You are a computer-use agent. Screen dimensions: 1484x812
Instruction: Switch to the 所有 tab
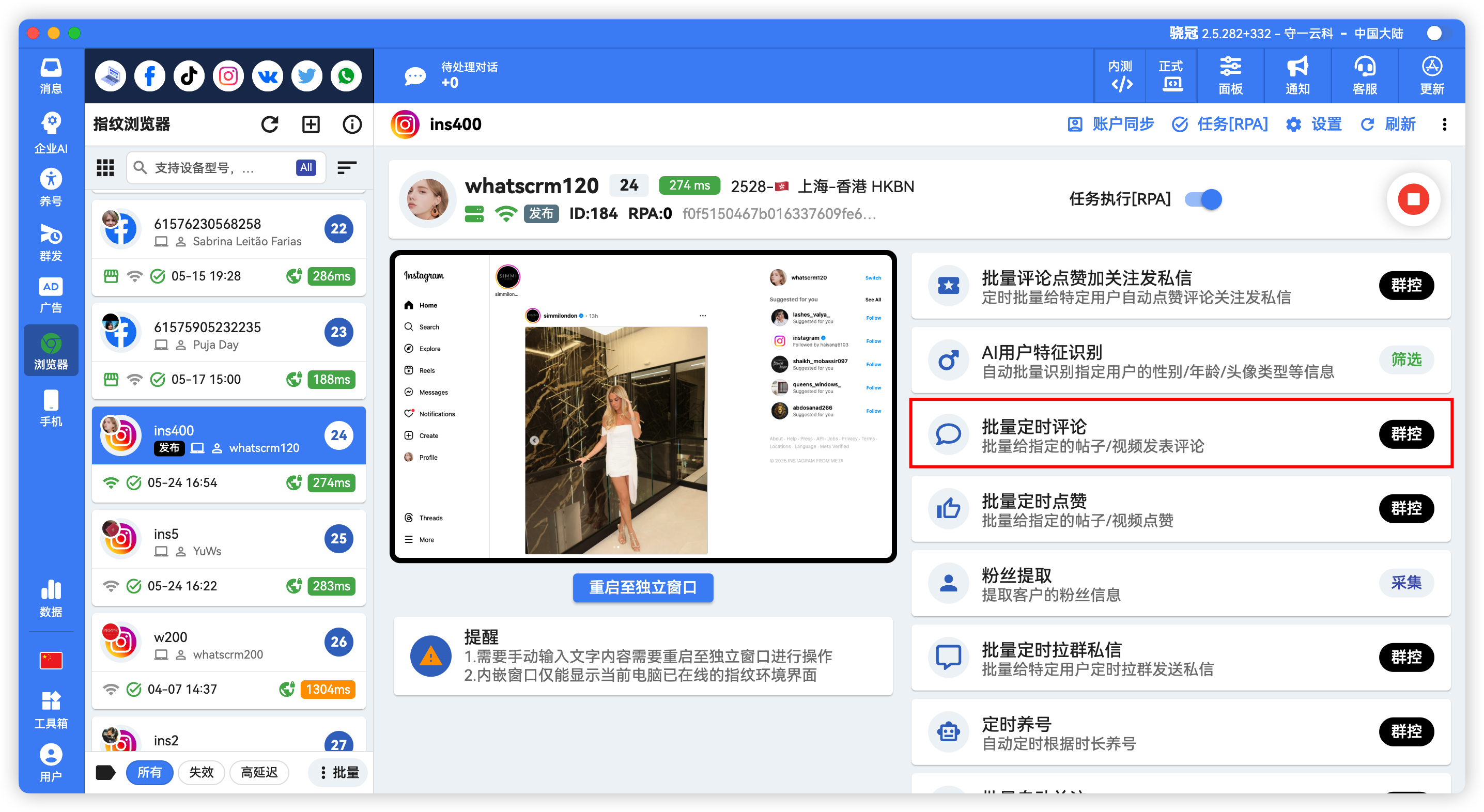tap(150, 772)
